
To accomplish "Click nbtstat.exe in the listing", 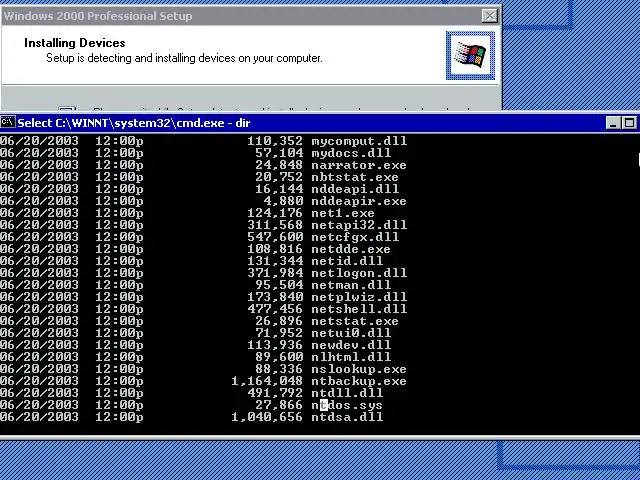I will (x=355, y=177).
